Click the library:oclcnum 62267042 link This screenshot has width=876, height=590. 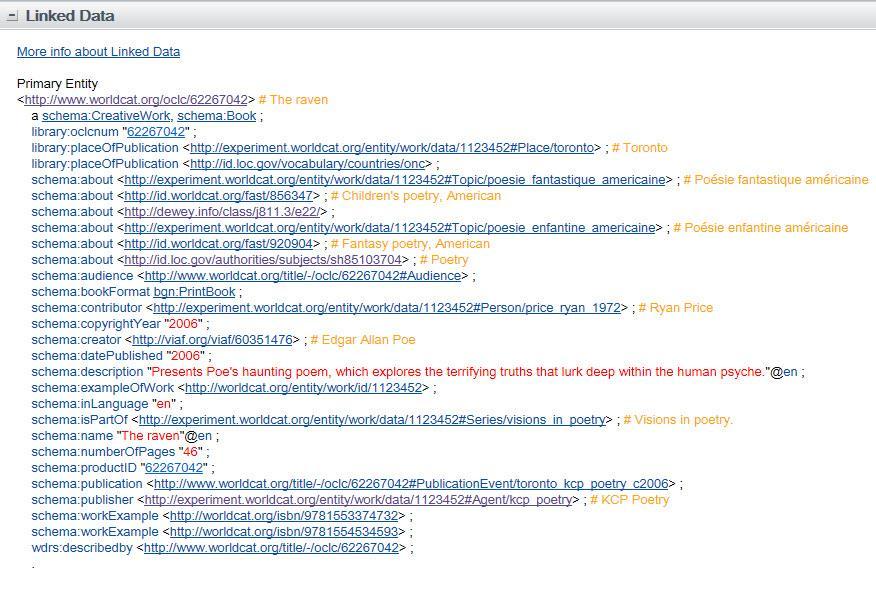click(156, 132)
